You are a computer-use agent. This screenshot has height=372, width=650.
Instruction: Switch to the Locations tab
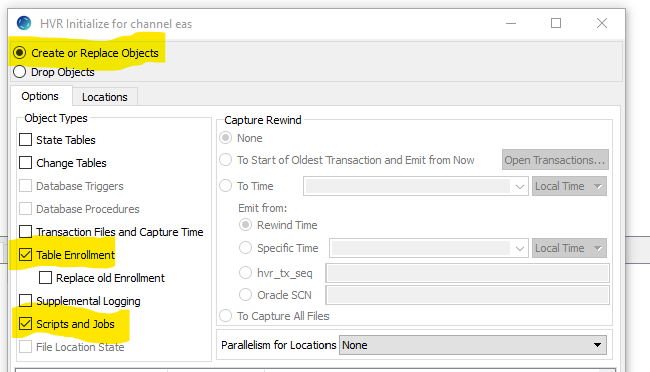tap(105, 97)
